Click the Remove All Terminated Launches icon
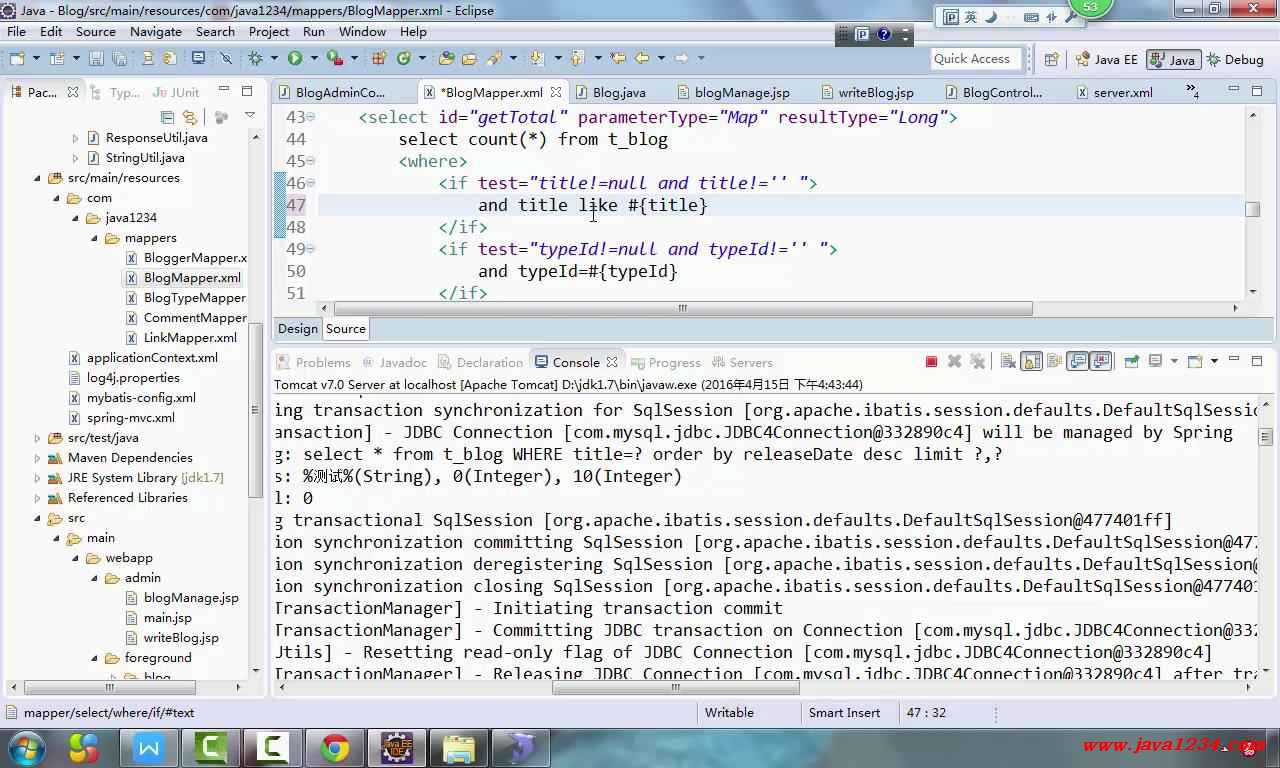Image resolution: width=1280 pixels, height=768 pixels. pyautogui.click(x=977, y=362)
